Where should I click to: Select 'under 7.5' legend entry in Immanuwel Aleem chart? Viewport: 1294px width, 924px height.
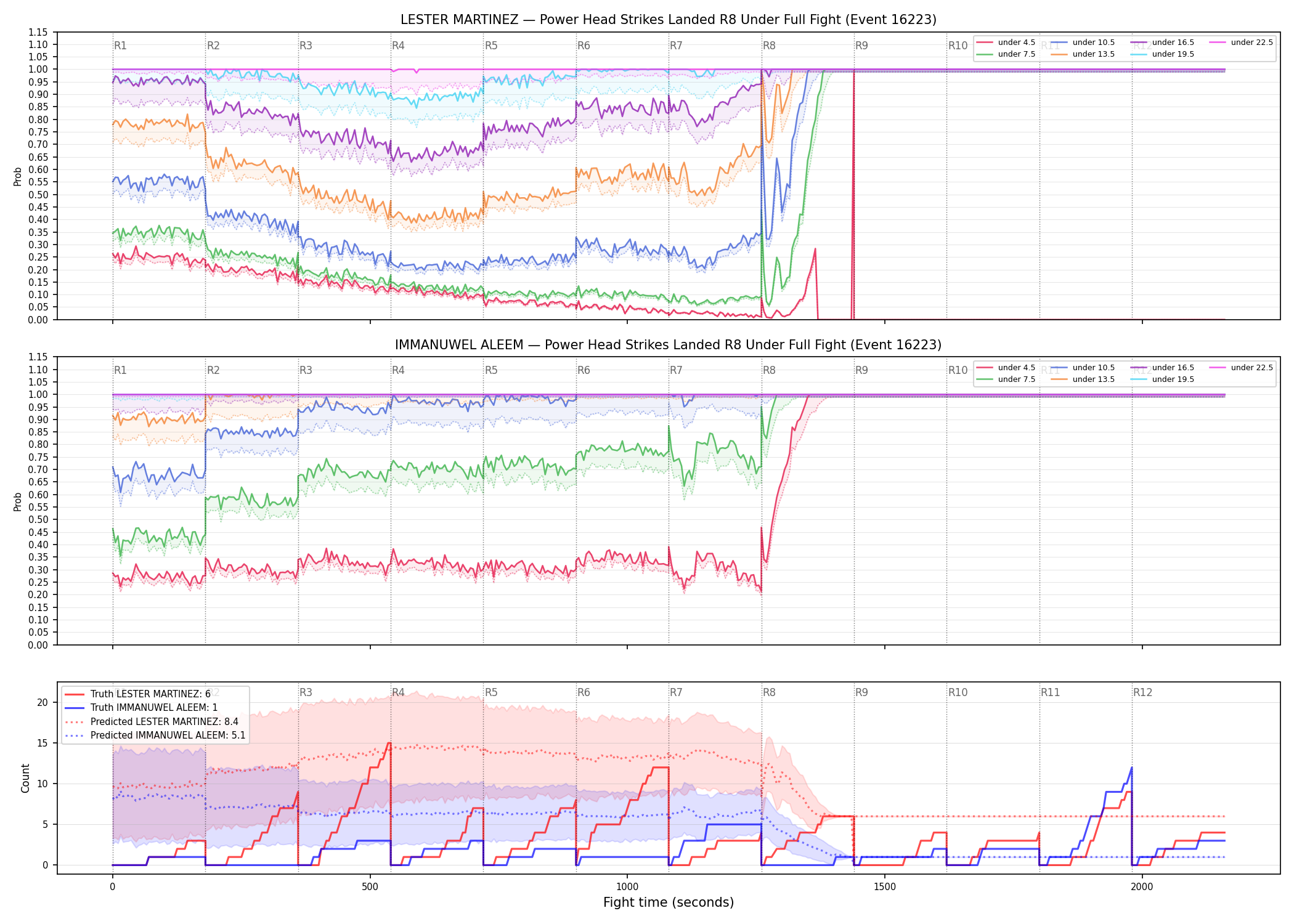[1006, 379]
